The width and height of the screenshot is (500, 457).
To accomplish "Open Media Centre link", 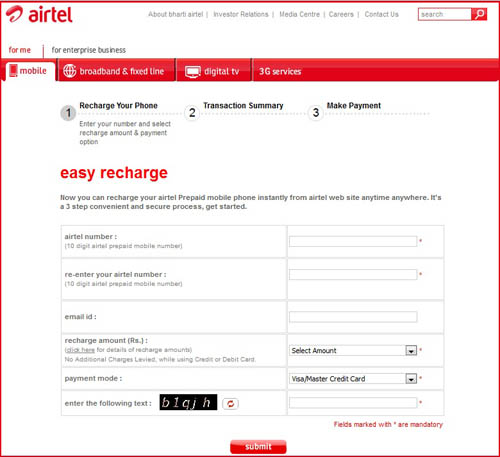I will (x=299, y=14).
